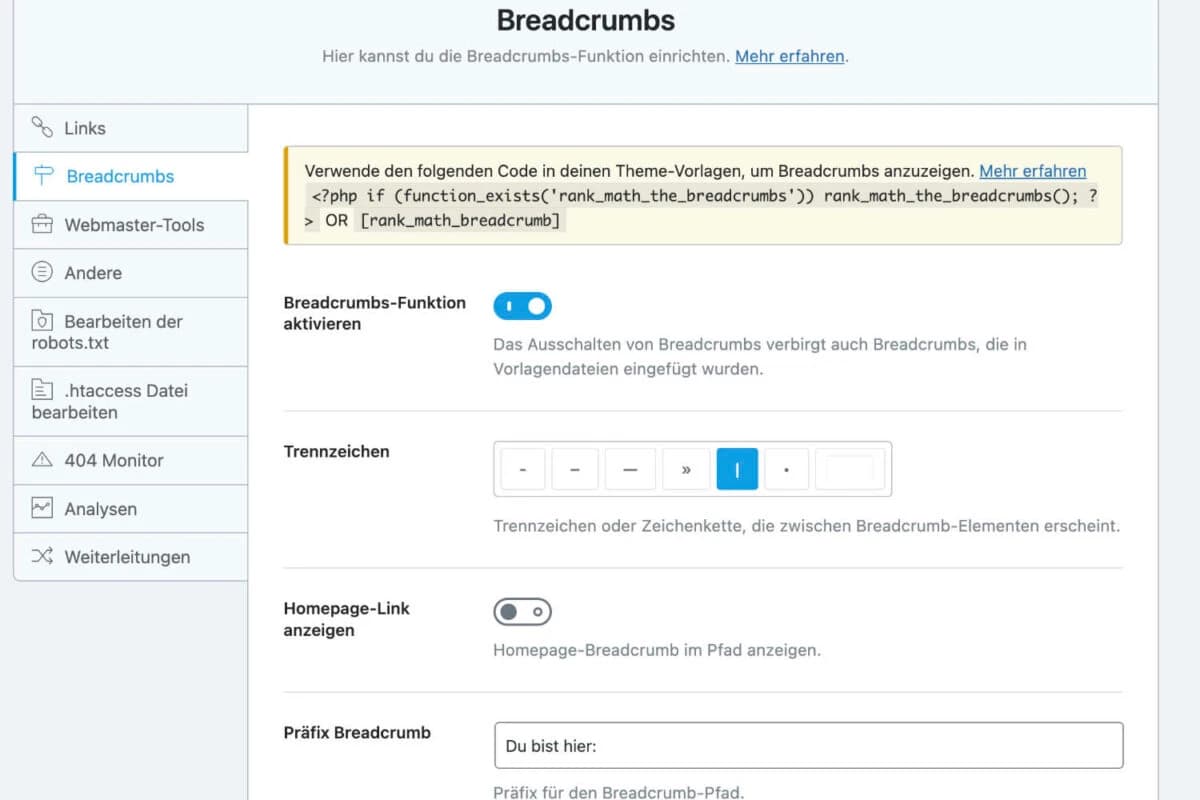
Task: Click the Breadcrumbs signpost icon
Action: pyautogui.click(x=44, y=176)
